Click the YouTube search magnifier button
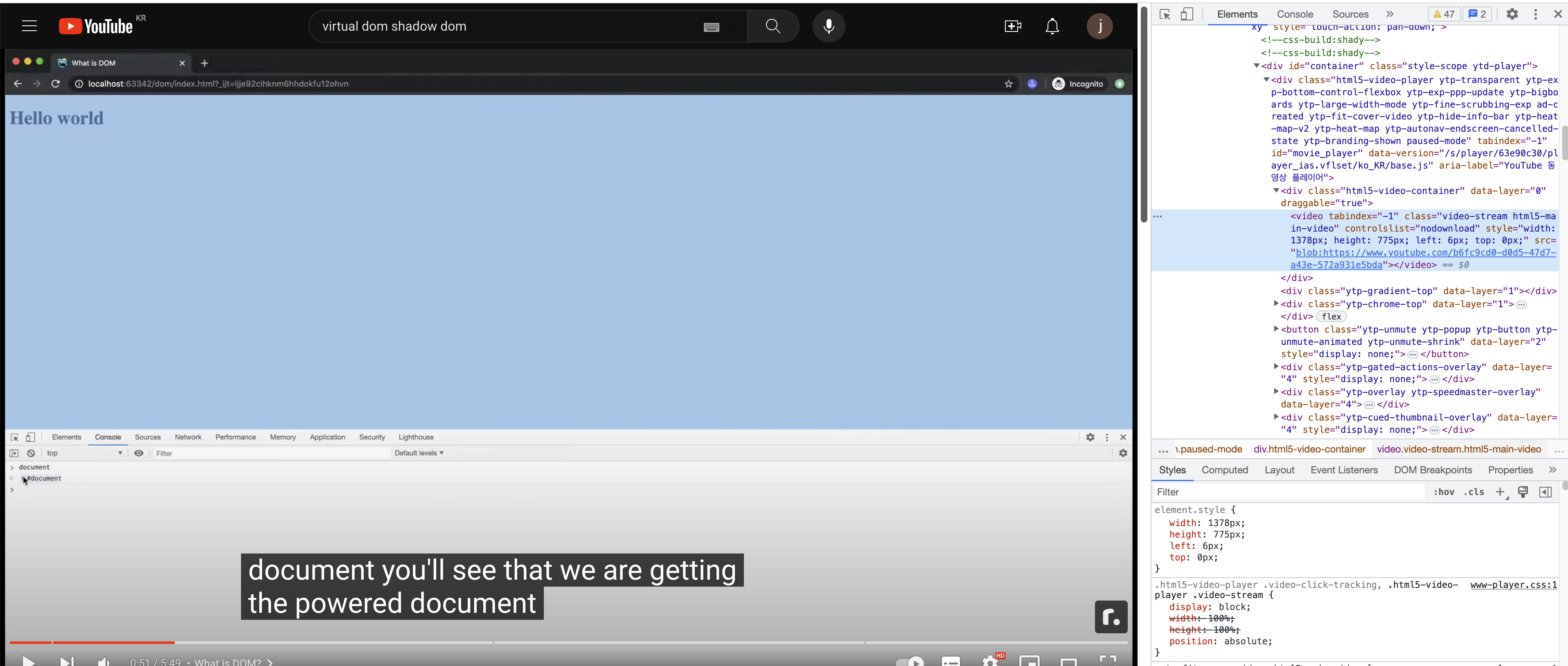 click(x=773, y=26)
